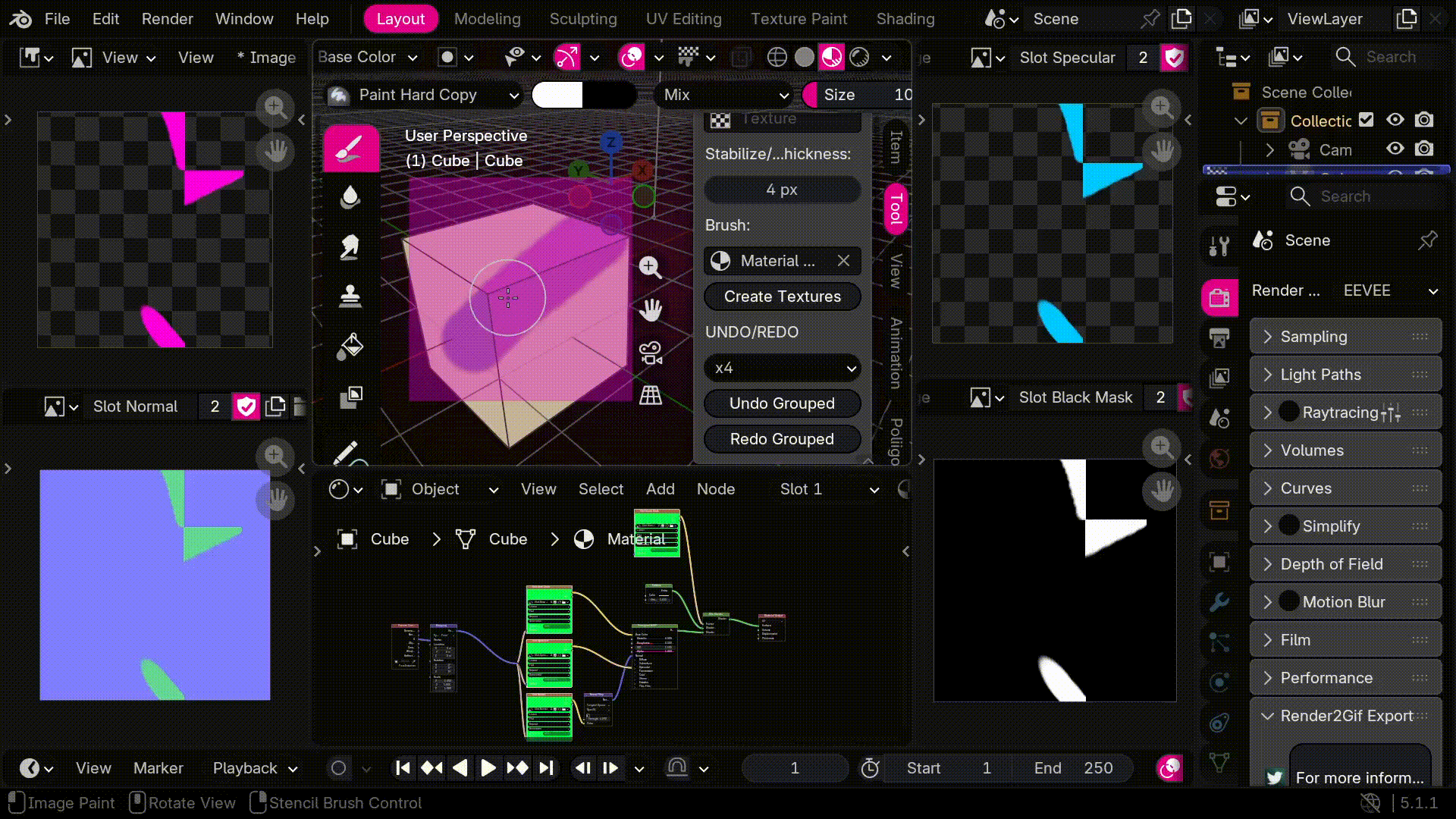
Task: Select the Smear tool
Action: coord(350,246)
